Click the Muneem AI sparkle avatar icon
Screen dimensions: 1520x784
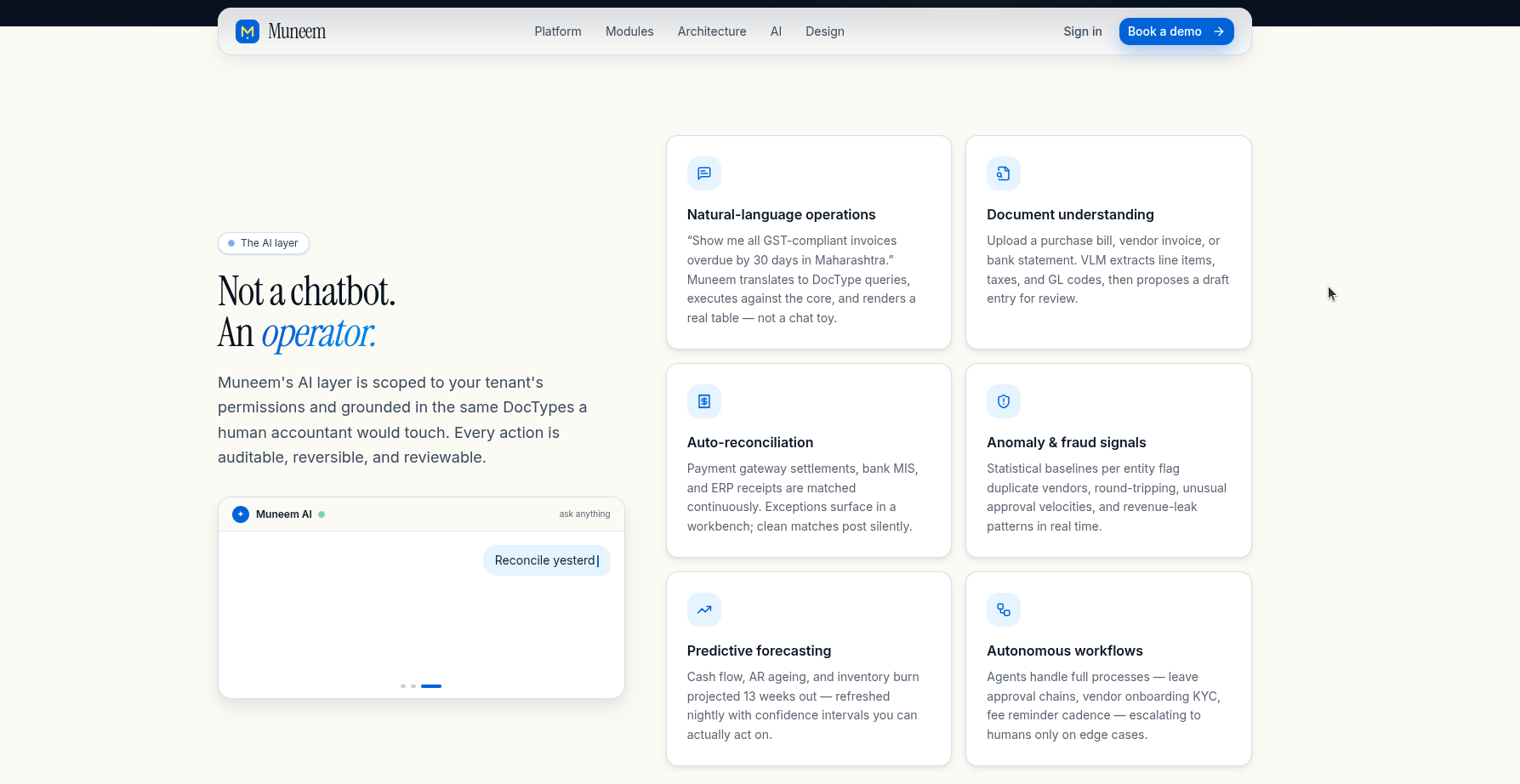(x=241, y=514)
